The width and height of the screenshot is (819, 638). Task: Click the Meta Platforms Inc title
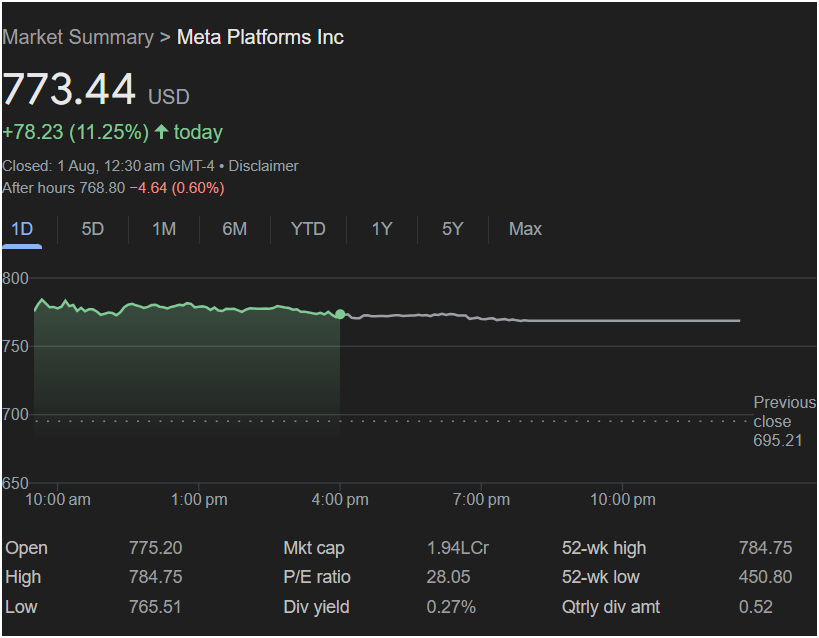(260, 37)
